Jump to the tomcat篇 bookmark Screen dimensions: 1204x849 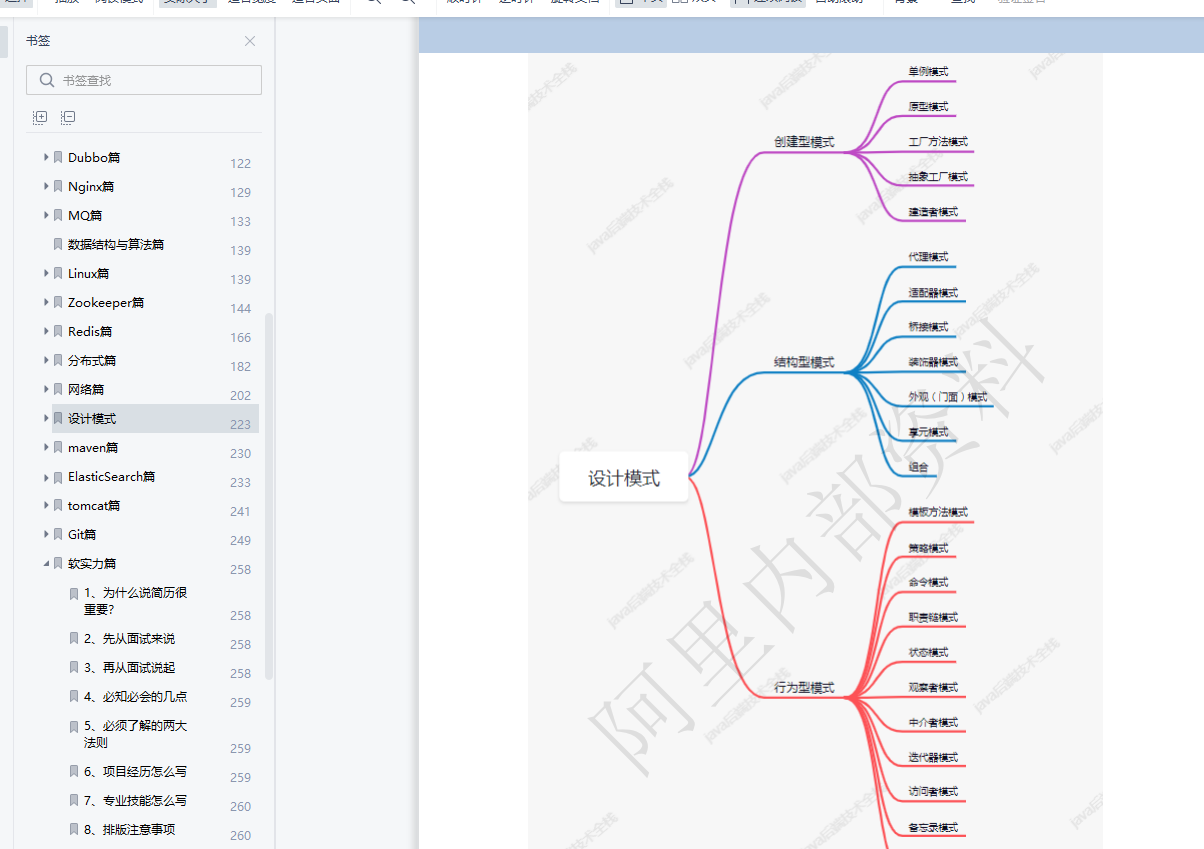94,506
